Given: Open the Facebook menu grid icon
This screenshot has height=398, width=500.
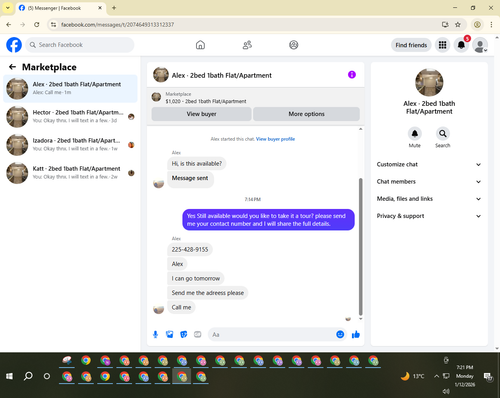Looking at the screenshot, I should click(x=442, y=45).
